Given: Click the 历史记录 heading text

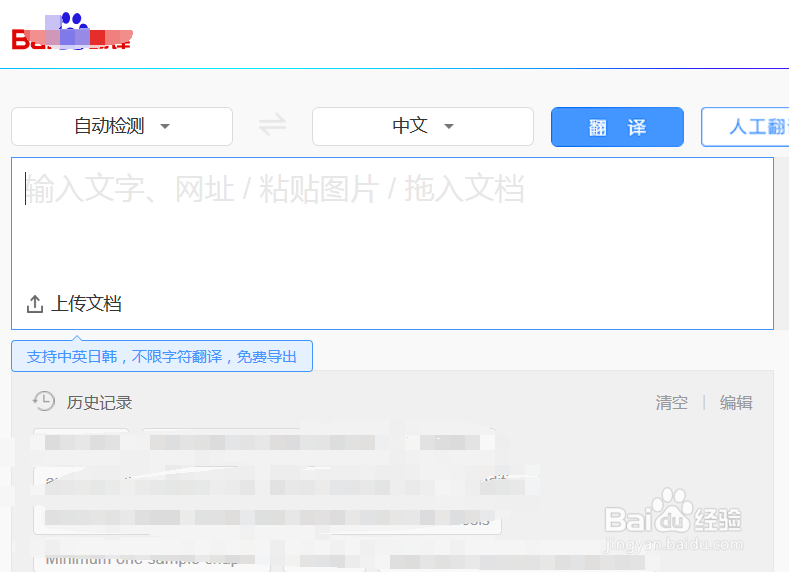Looking at the screenshot, I should [99, 402].
